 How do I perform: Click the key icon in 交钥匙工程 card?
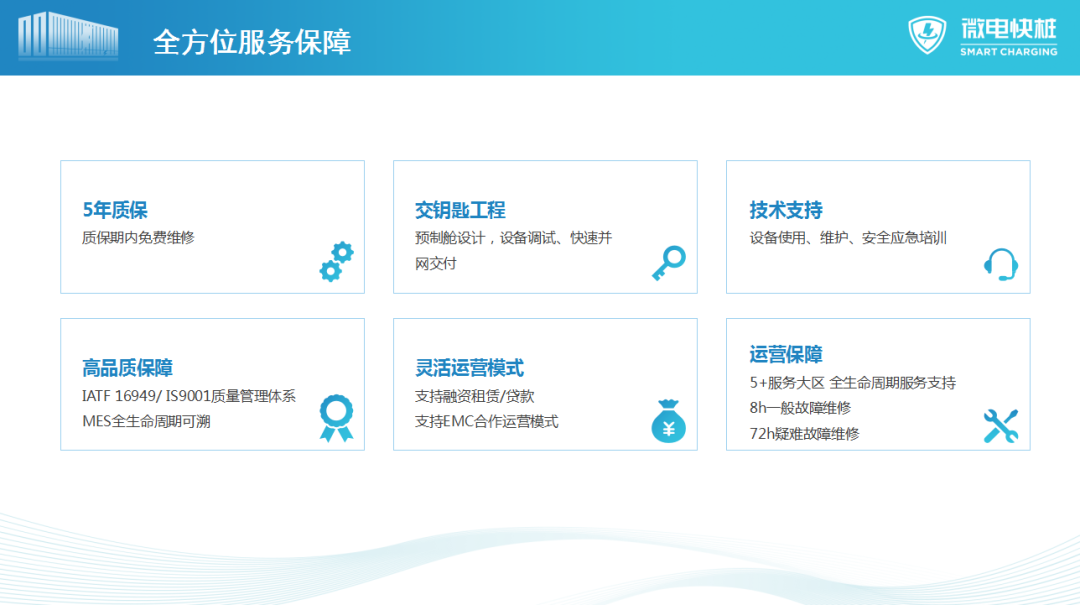point(669,263)
